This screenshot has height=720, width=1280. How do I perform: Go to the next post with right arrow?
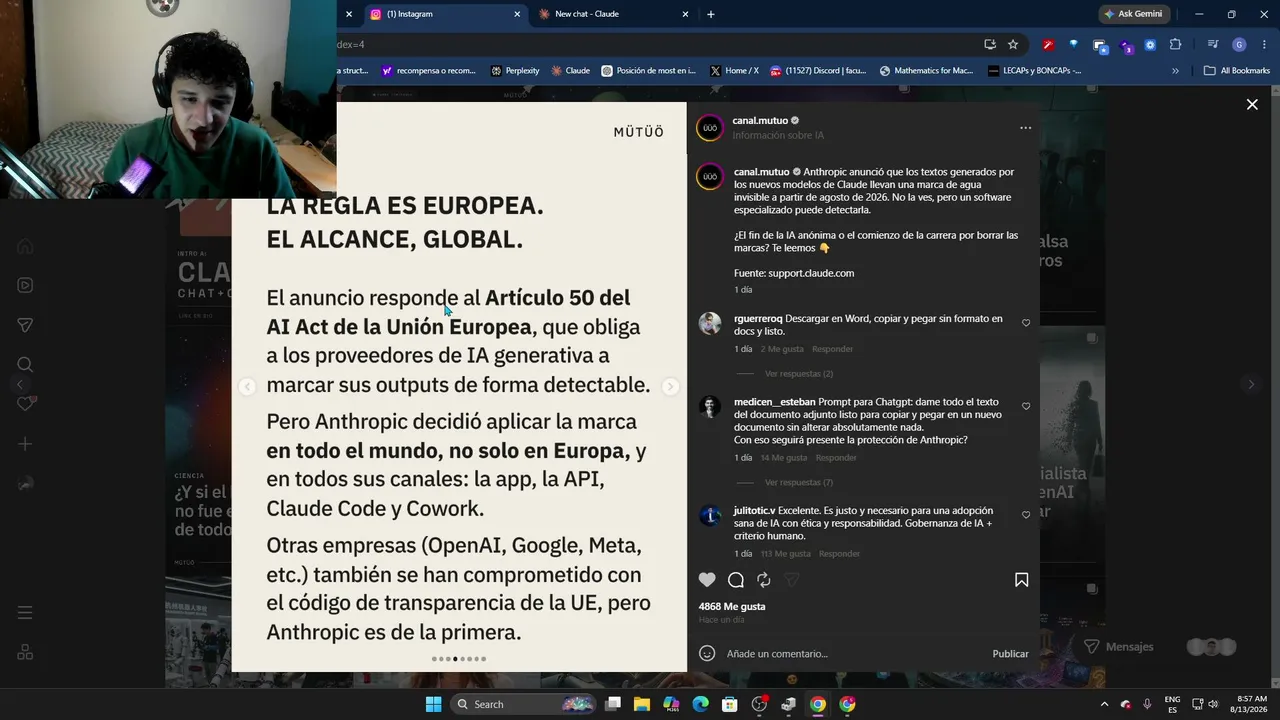(1250, 385)
